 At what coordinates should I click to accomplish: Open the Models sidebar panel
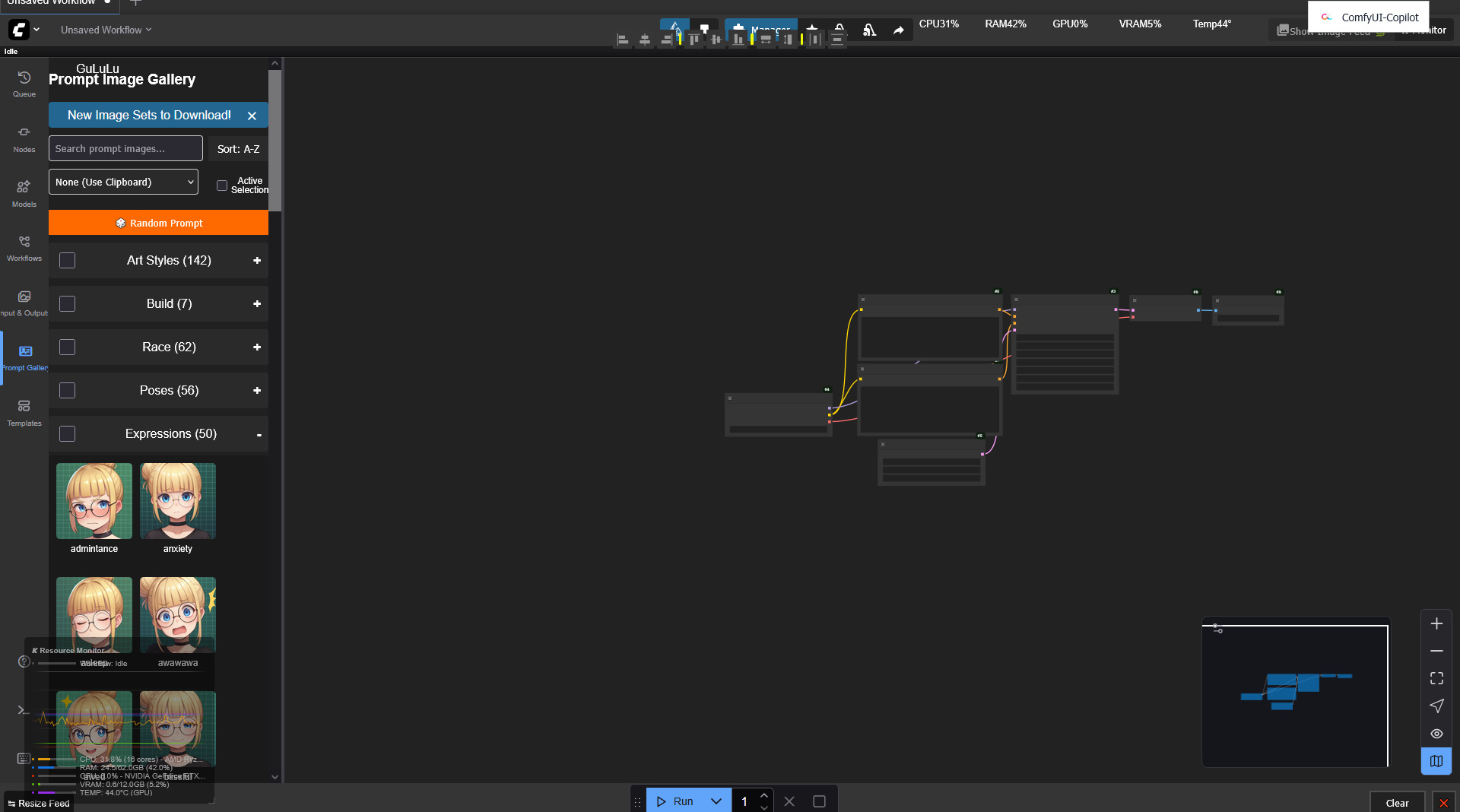point(24,193)
